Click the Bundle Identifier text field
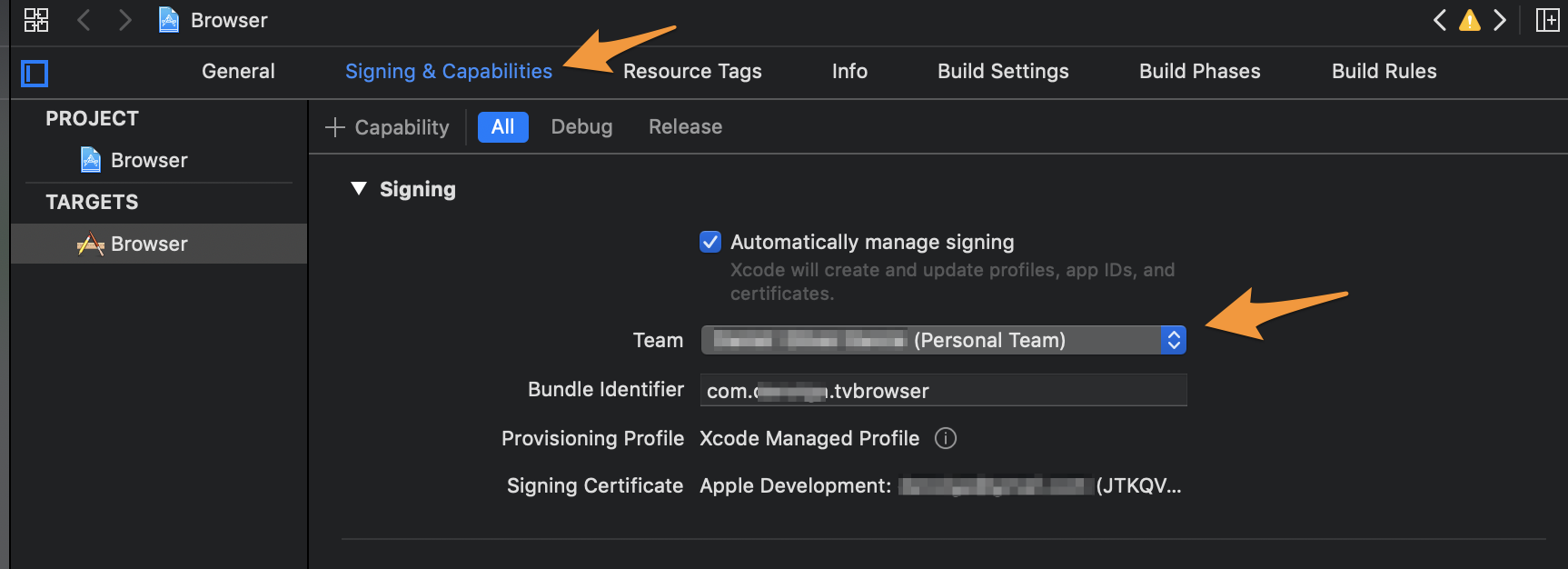1568x569 pixels. [x=943, y=391]
